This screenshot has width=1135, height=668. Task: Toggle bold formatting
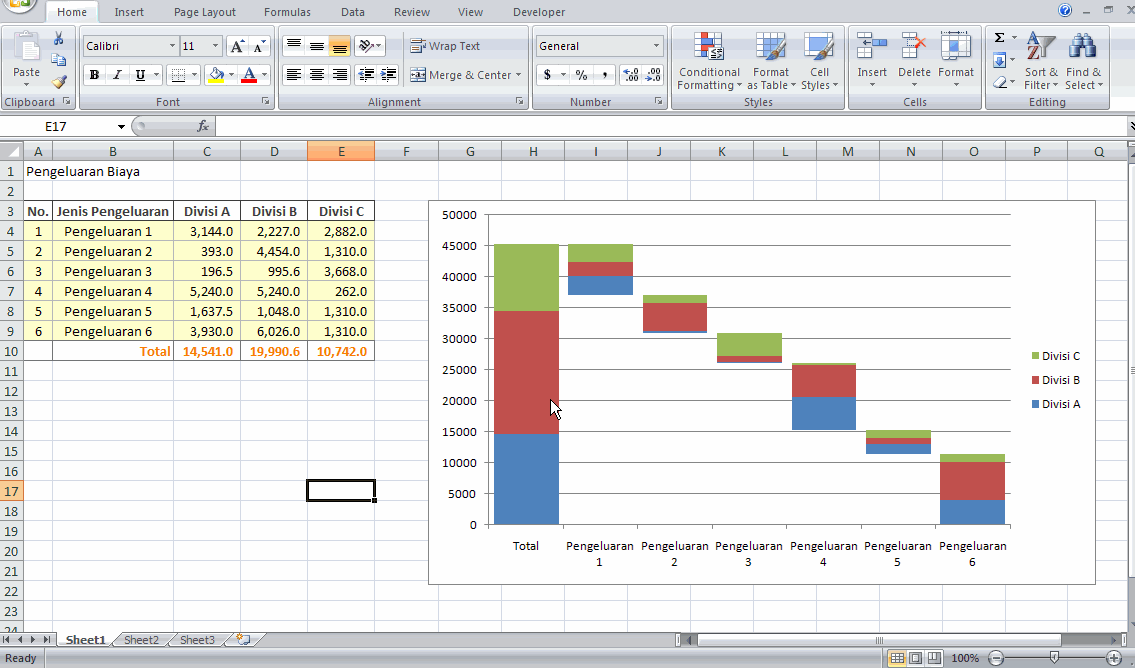[x=93, y=75]
